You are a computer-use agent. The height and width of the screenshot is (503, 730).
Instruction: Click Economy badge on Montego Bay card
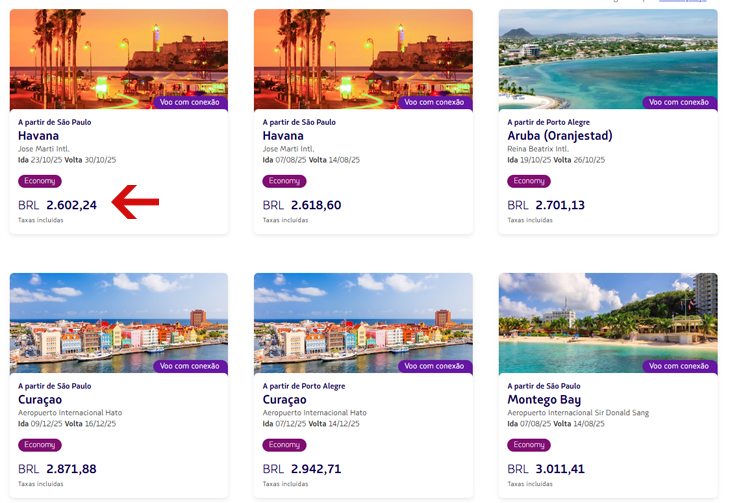pyautogui.click(x=529, y=445)
